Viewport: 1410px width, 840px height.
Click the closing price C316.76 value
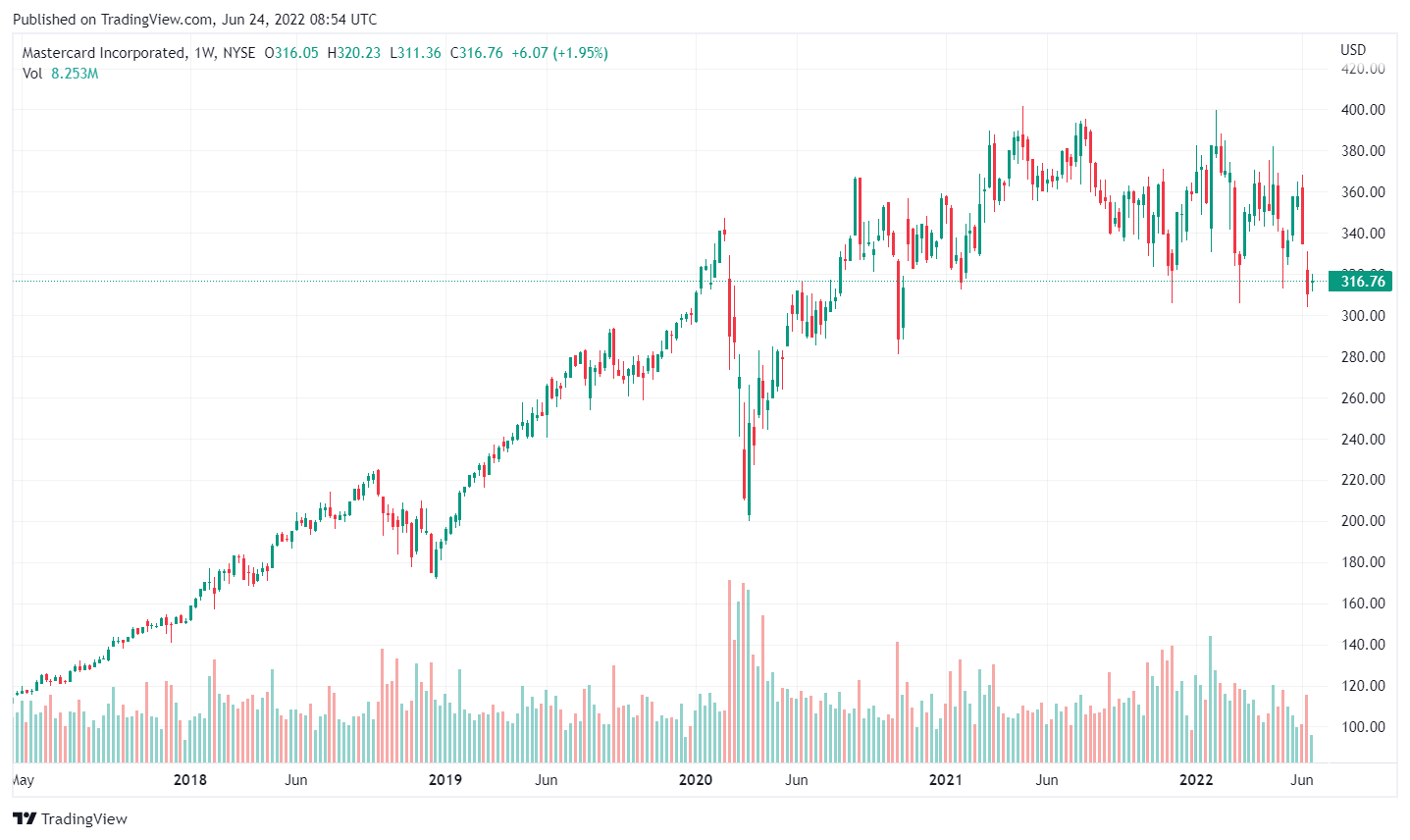(476, 53)
